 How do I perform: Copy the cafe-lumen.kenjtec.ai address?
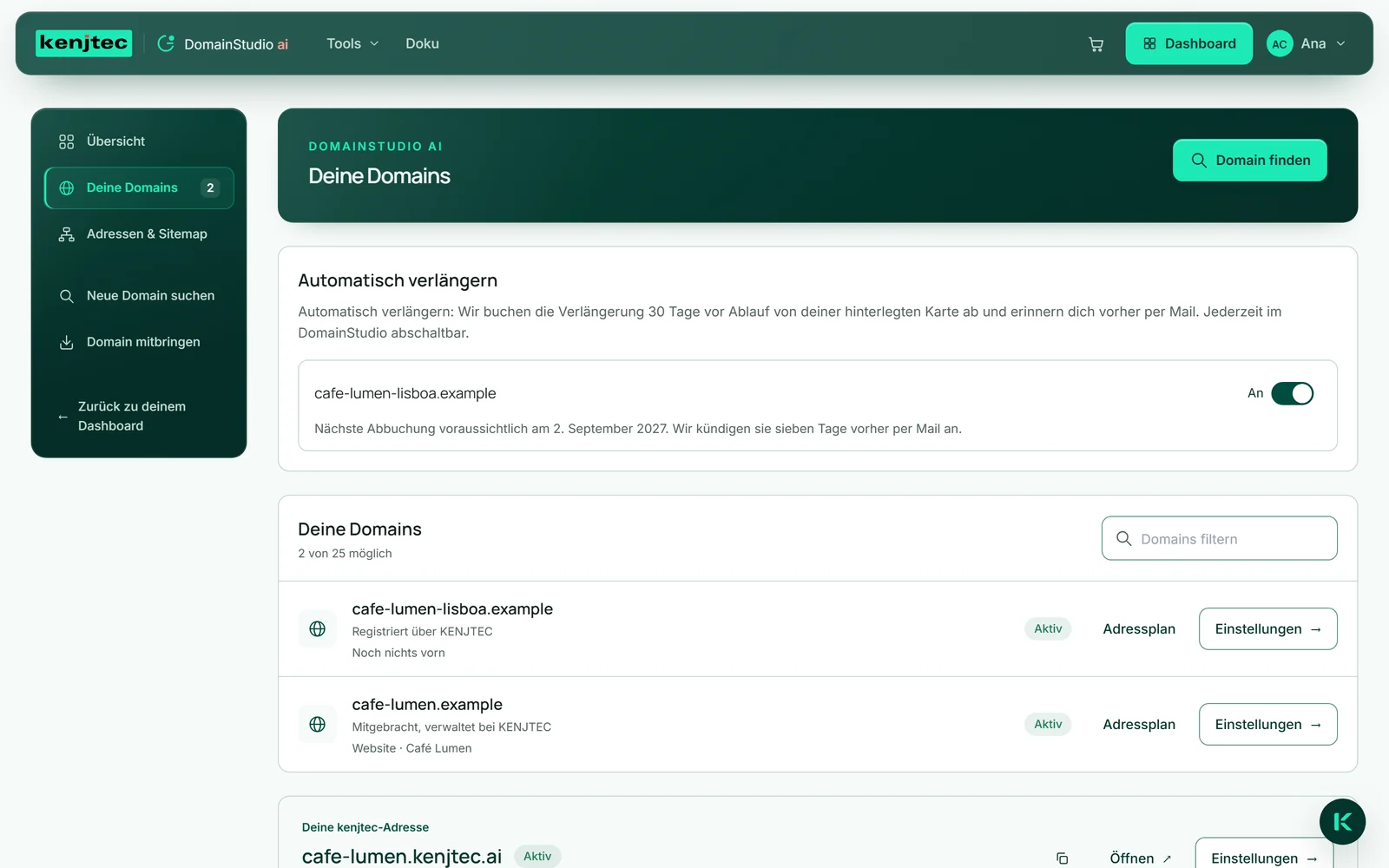(1062, 858)
